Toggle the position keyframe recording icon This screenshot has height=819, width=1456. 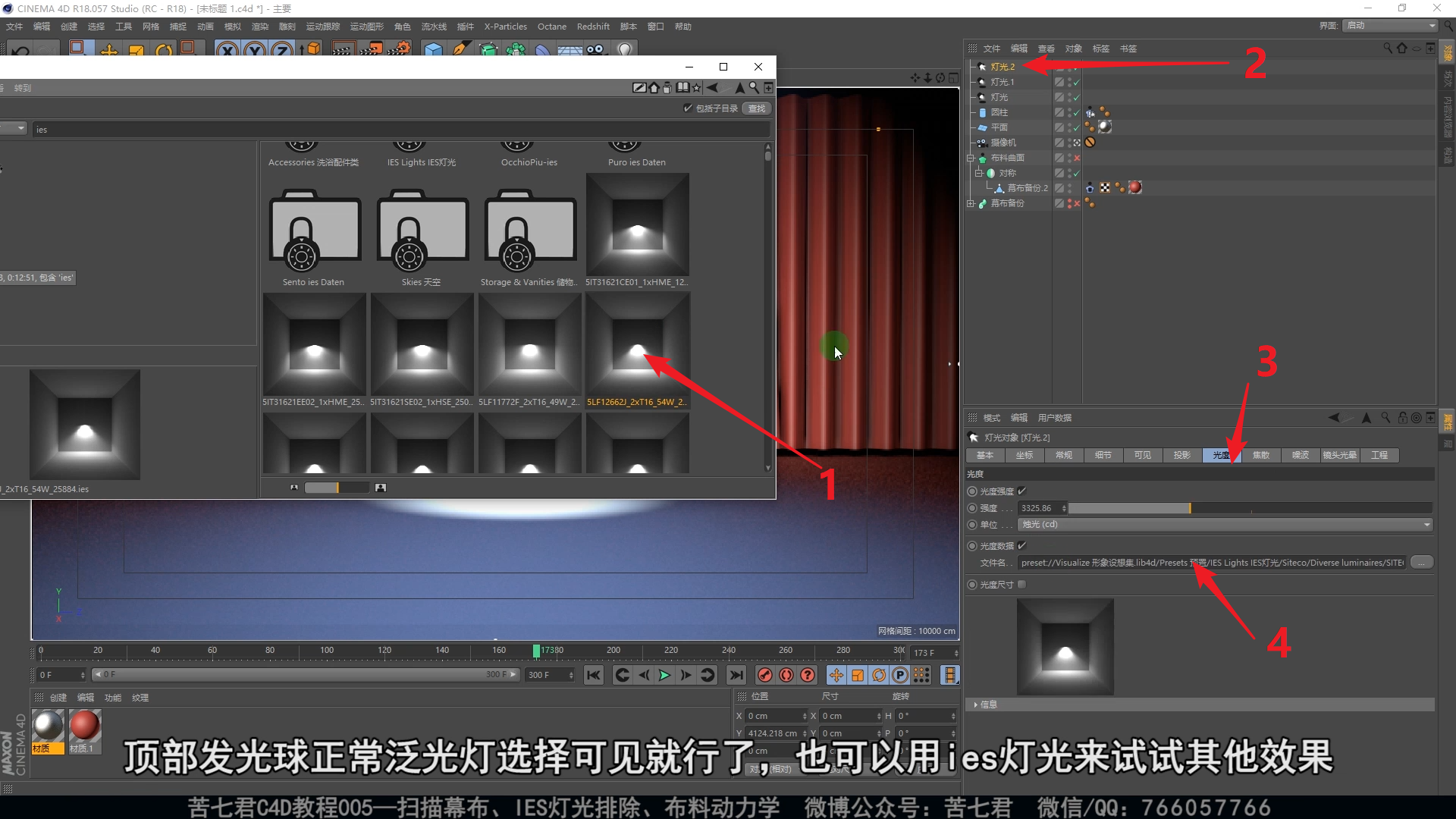coord(836,675)
